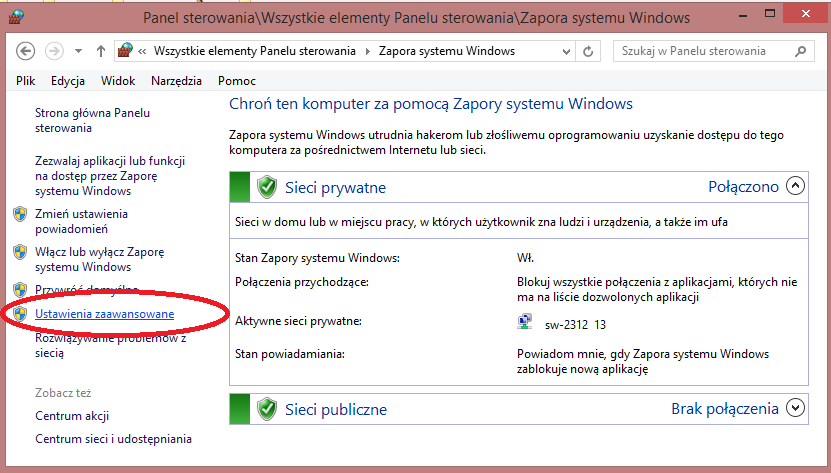Screen dimensions: 831x473
Task: Click the refresh button in address bar
Action: click(588, 51)
